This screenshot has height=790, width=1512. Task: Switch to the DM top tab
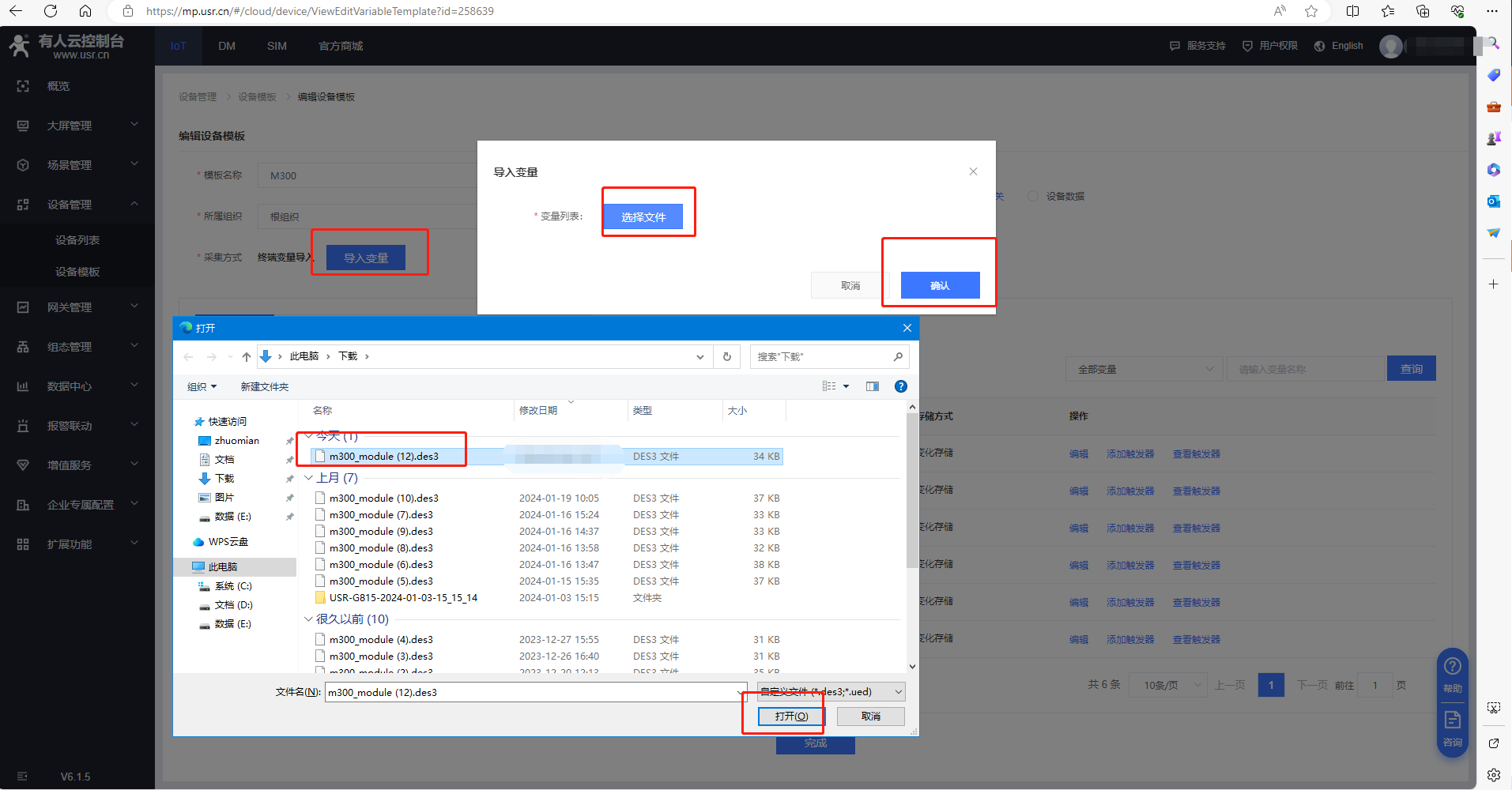click(x=227, y=46)
